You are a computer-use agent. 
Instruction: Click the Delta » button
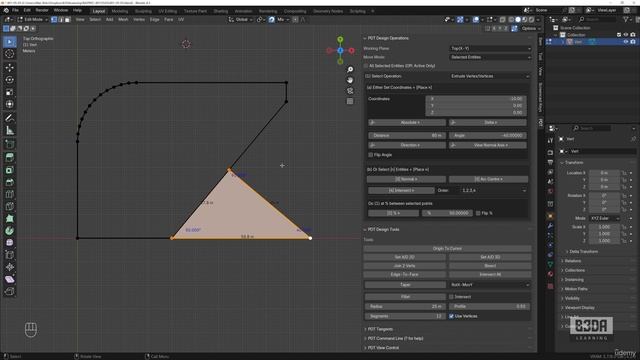click(488, 122)
